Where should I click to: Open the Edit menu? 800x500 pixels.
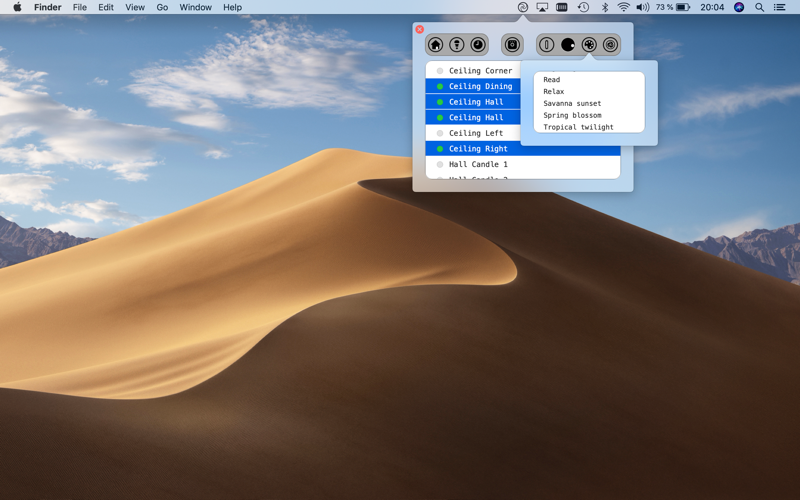tap(106, 7)
